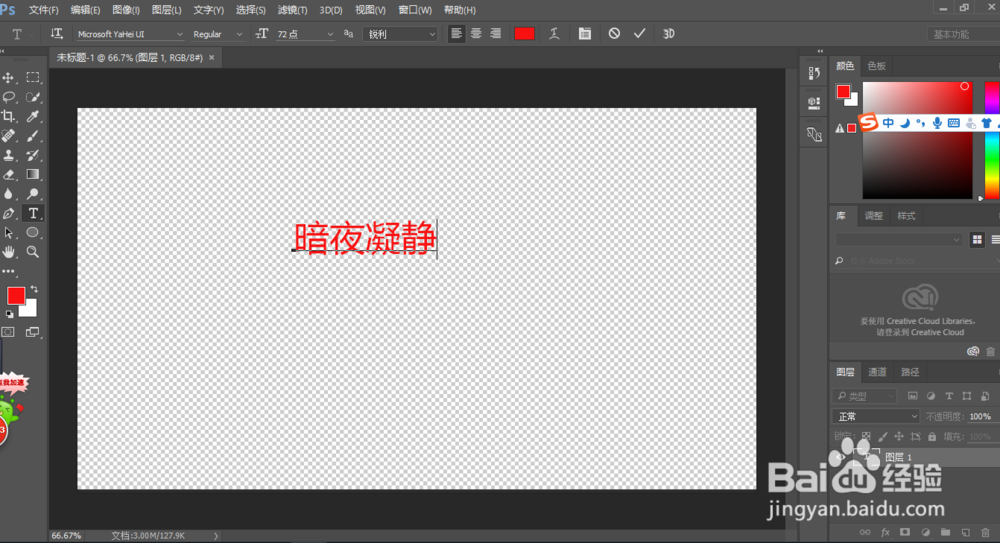
Task: Open the extra tools ellipsis menu
Action: click(8, 271)
